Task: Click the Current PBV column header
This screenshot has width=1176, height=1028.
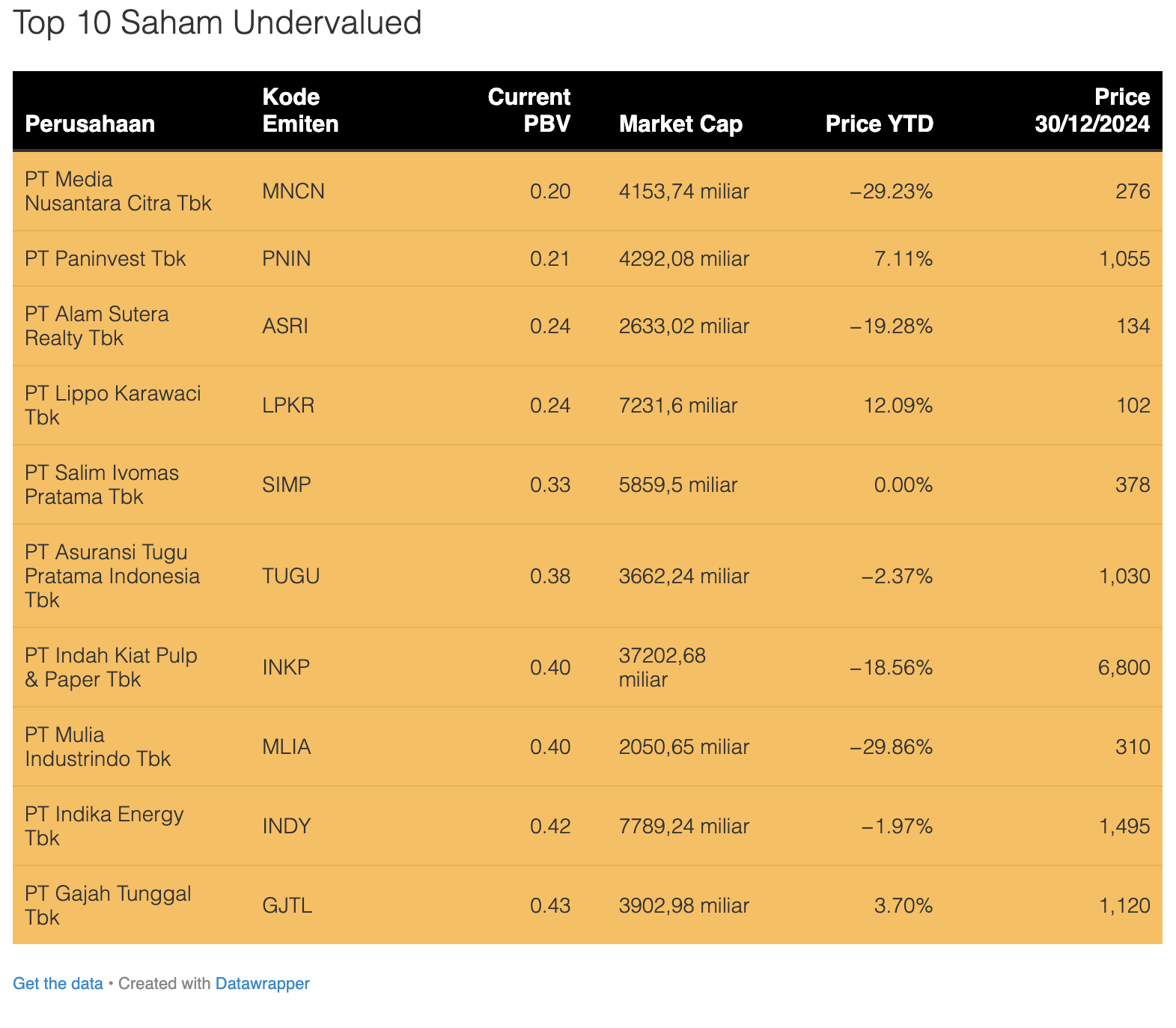Action: [529, 110]
